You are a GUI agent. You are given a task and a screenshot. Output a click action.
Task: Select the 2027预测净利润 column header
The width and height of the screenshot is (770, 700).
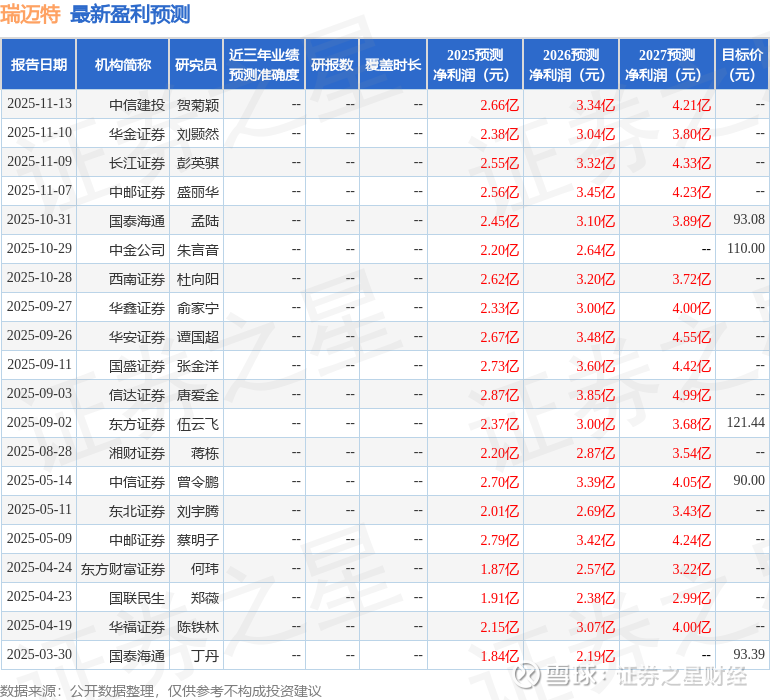point(667,64)
